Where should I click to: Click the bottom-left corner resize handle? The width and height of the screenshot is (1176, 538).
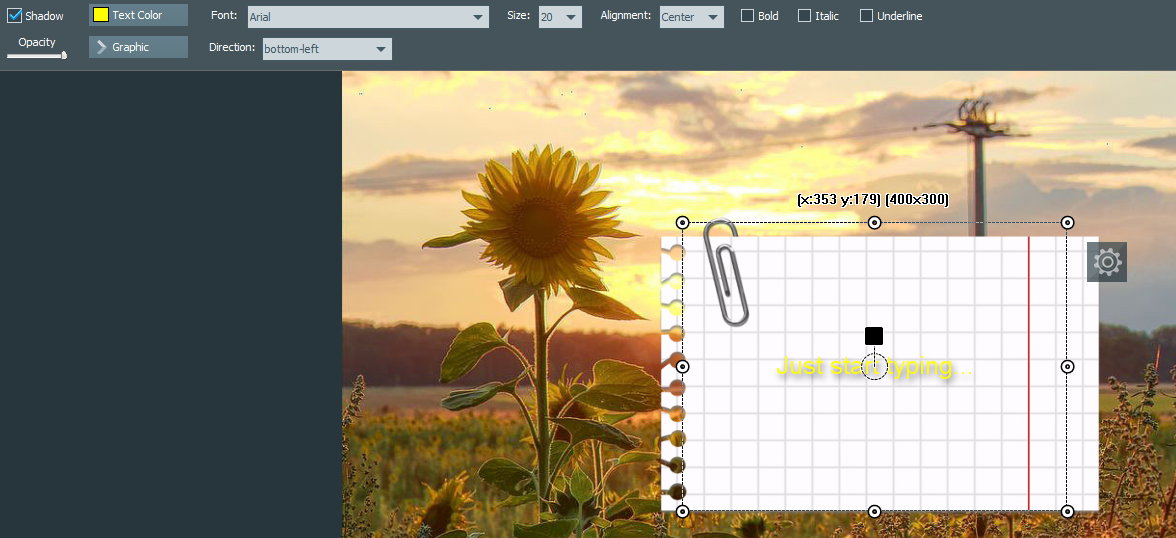683,511
